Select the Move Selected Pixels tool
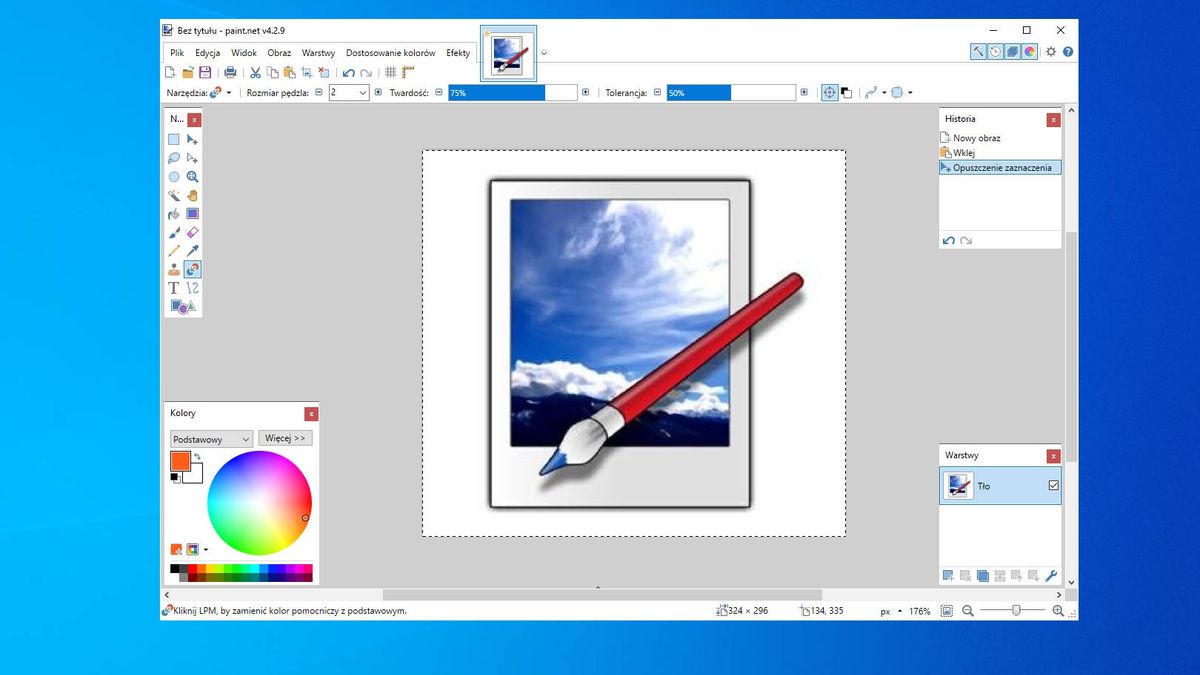The height and width of the screenshot is (675, 1200). (193, 140)
